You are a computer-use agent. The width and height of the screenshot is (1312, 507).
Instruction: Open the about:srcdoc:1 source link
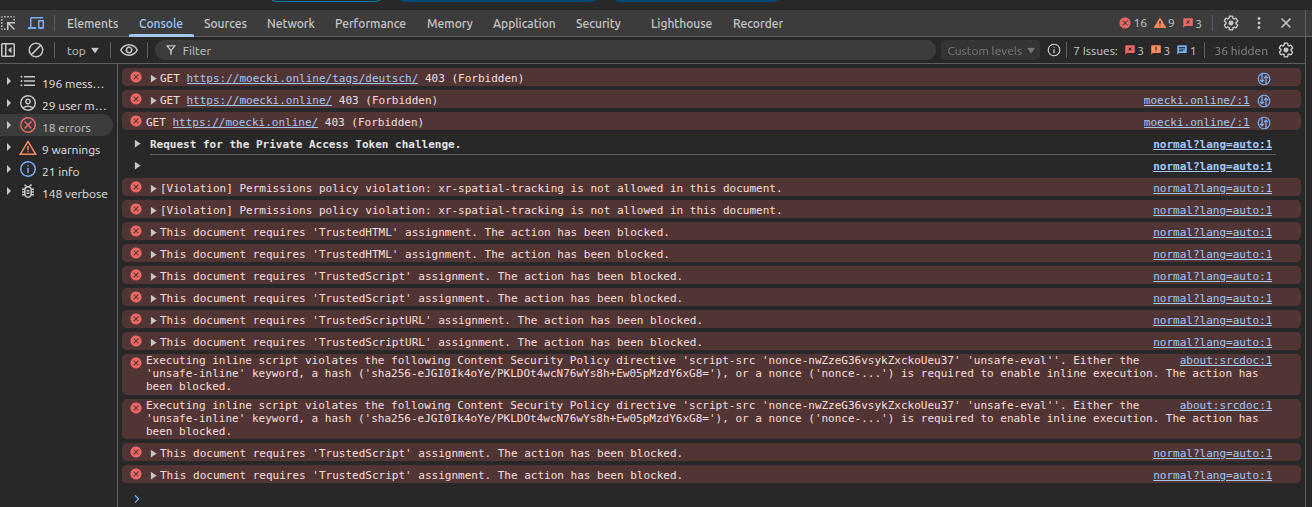(1225, 360)
